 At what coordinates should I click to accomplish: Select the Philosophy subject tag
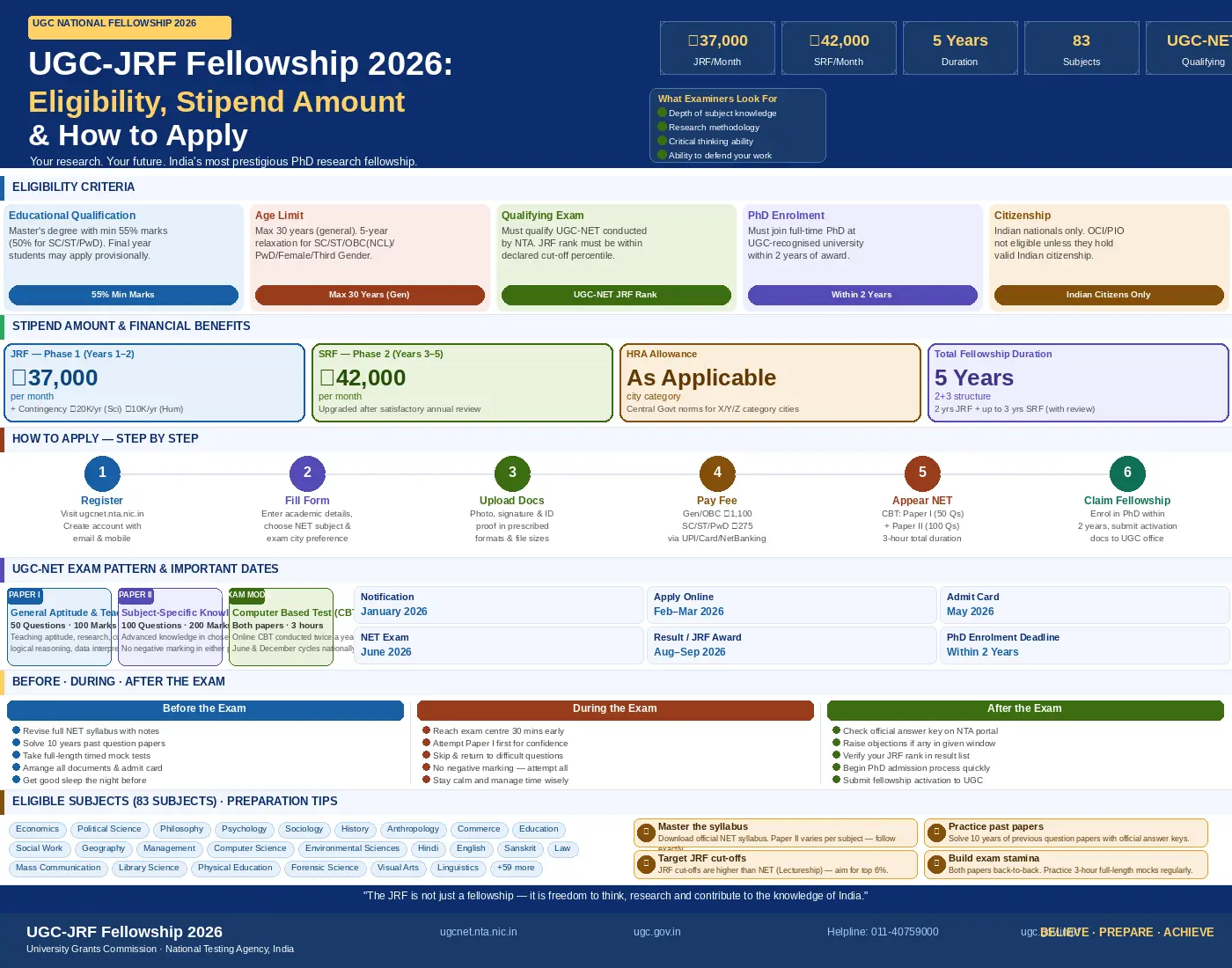(181, 829)
